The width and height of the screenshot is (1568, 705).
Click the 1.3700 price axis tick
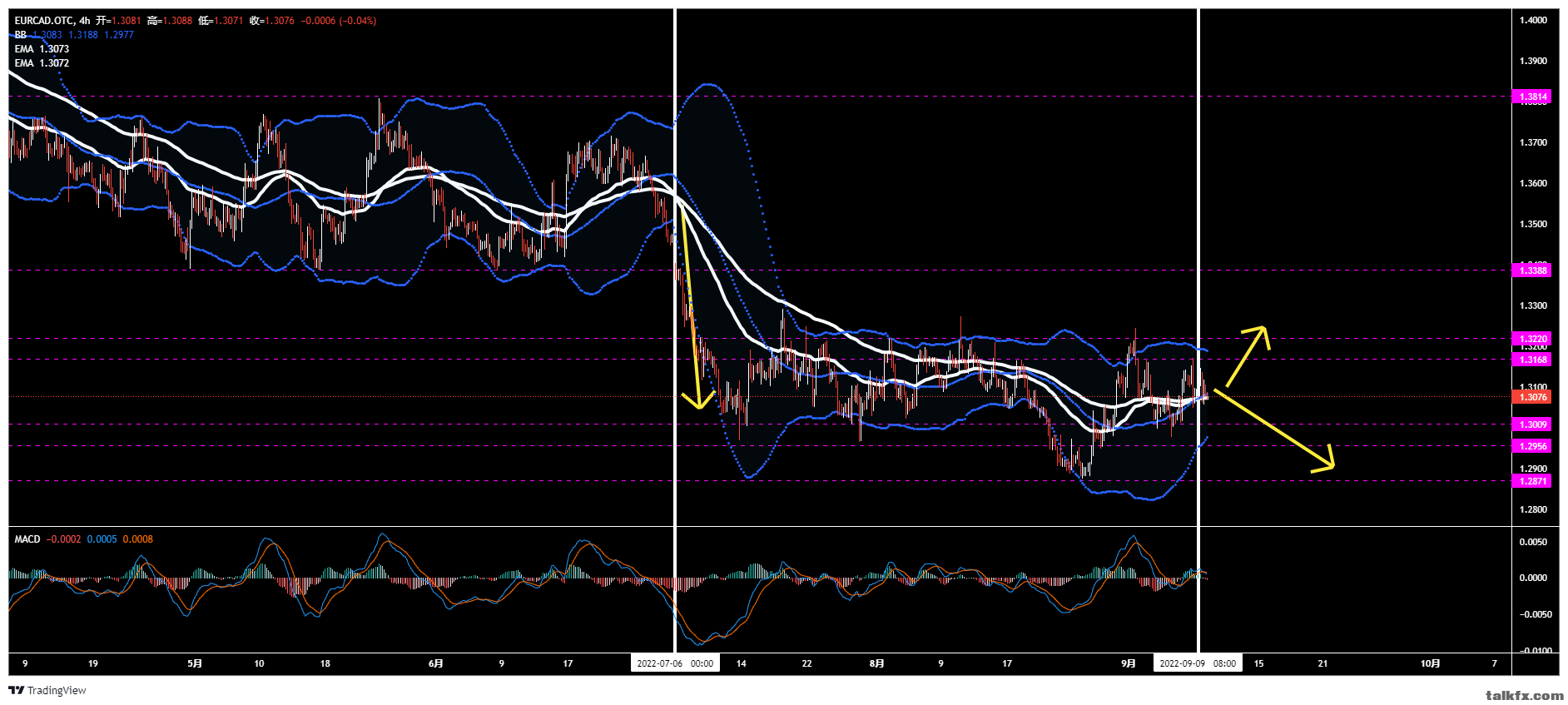click(1533, 142)
